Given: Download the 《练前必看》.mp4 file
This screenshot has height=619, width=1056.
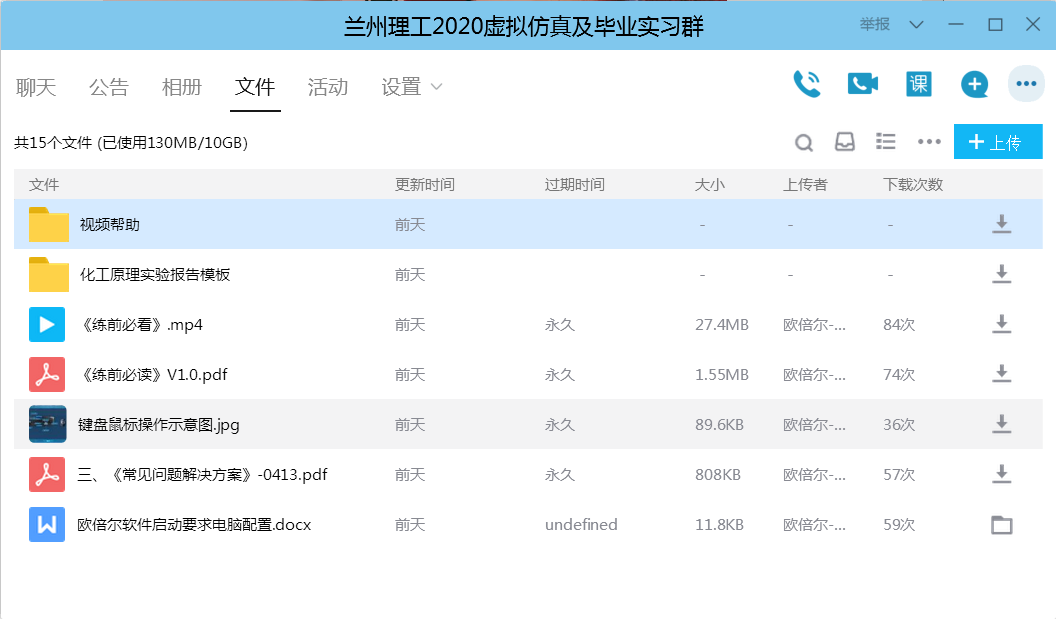Looking at the screenshot, I should tap(1001, 324).
